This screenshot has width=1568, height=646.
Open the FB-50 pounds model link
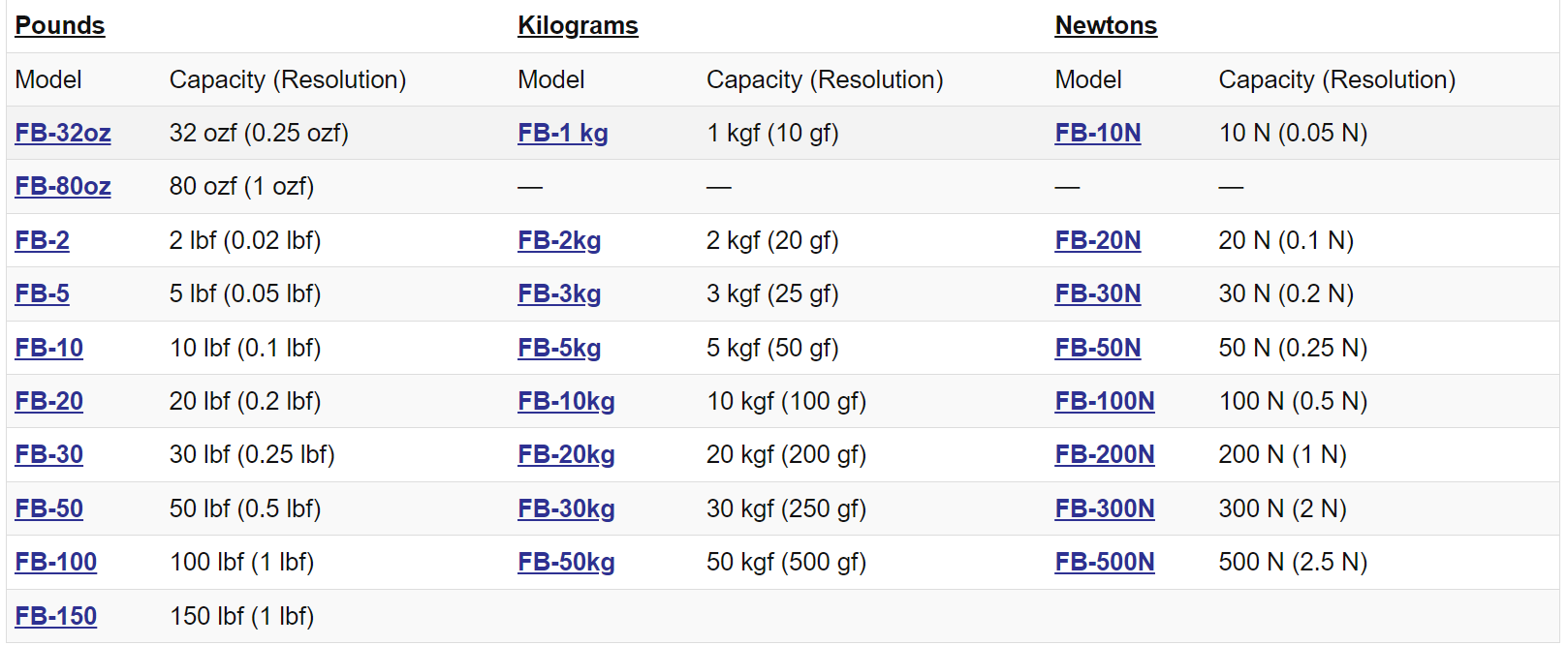(x=49, y=508)
